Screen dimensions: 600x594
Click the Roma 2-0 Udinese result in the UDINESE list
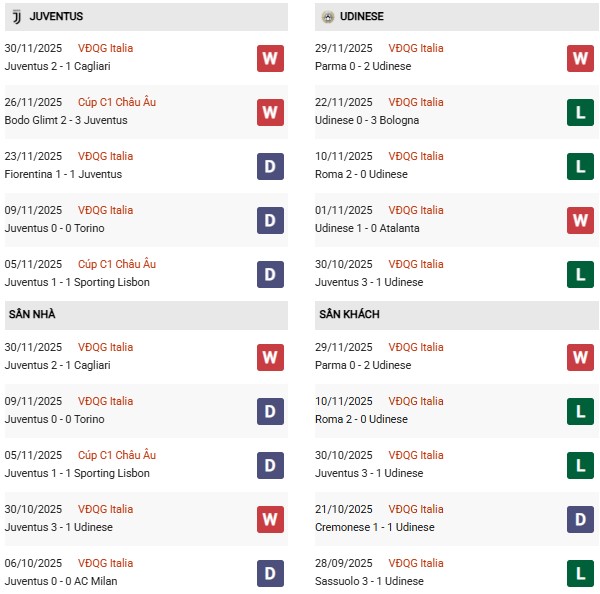point(363,174)
